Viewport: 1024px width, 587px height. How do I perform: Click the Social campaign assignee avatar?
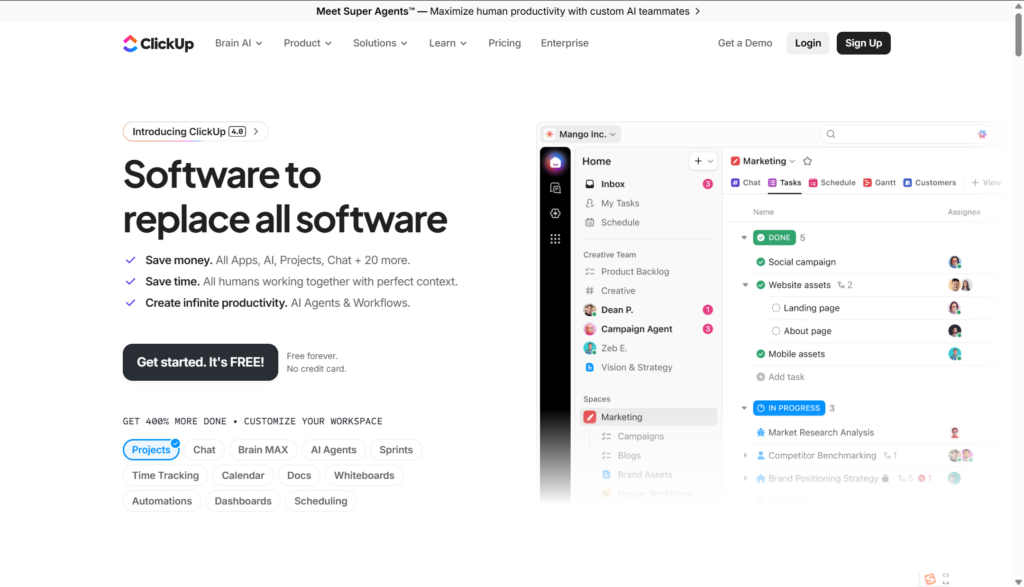955,262
